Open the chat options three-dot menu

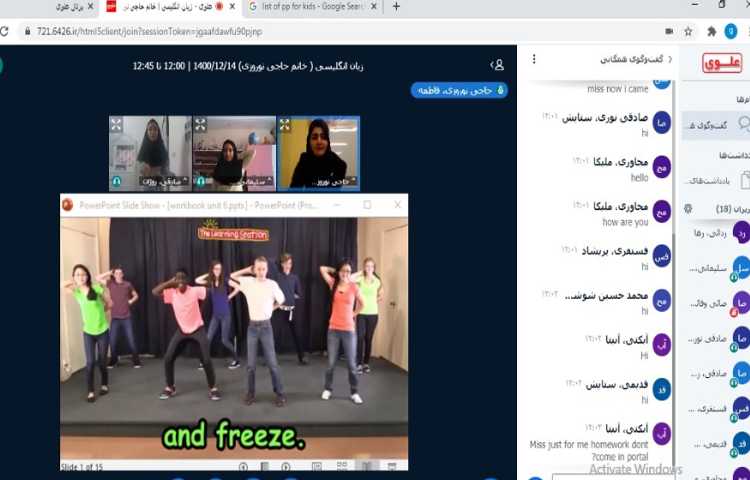(535, 59)
